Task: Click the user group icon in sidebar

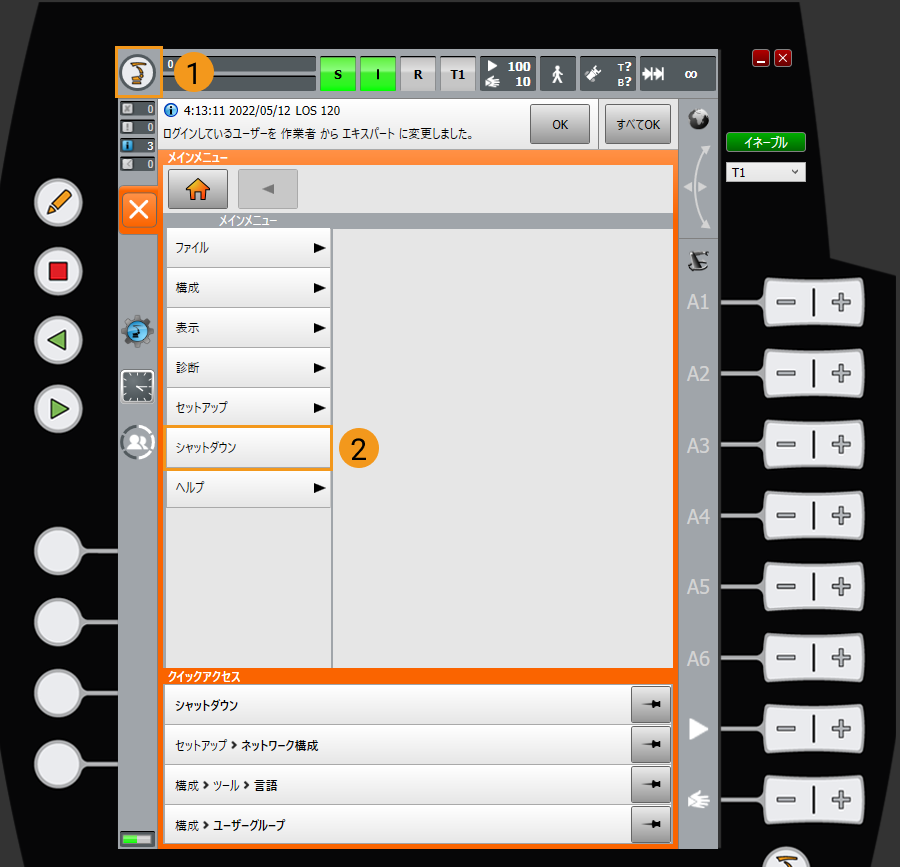Action: pos(138,442)
